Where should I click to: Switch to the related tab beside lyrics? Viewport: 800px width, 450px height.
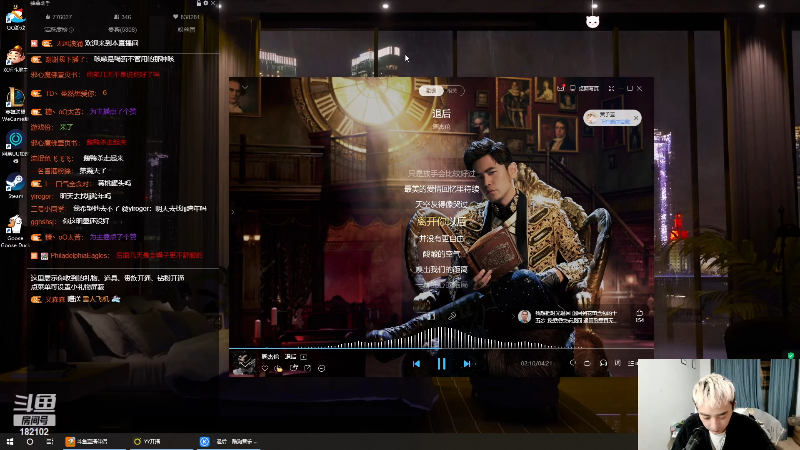(453, 90)
